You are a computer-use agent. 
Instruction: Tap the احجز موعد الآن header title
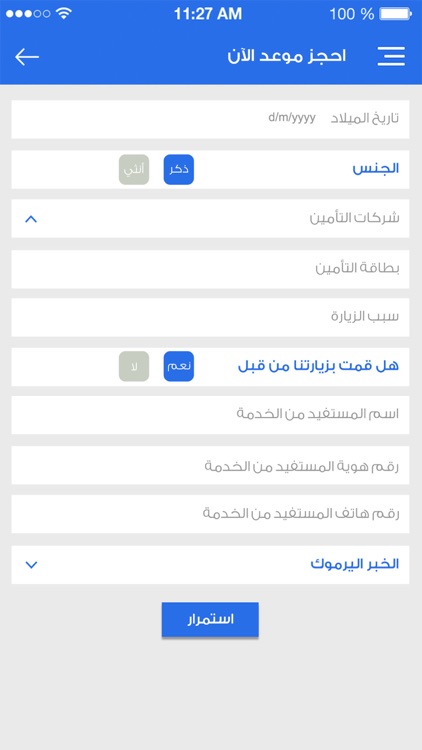pos(287,56)
